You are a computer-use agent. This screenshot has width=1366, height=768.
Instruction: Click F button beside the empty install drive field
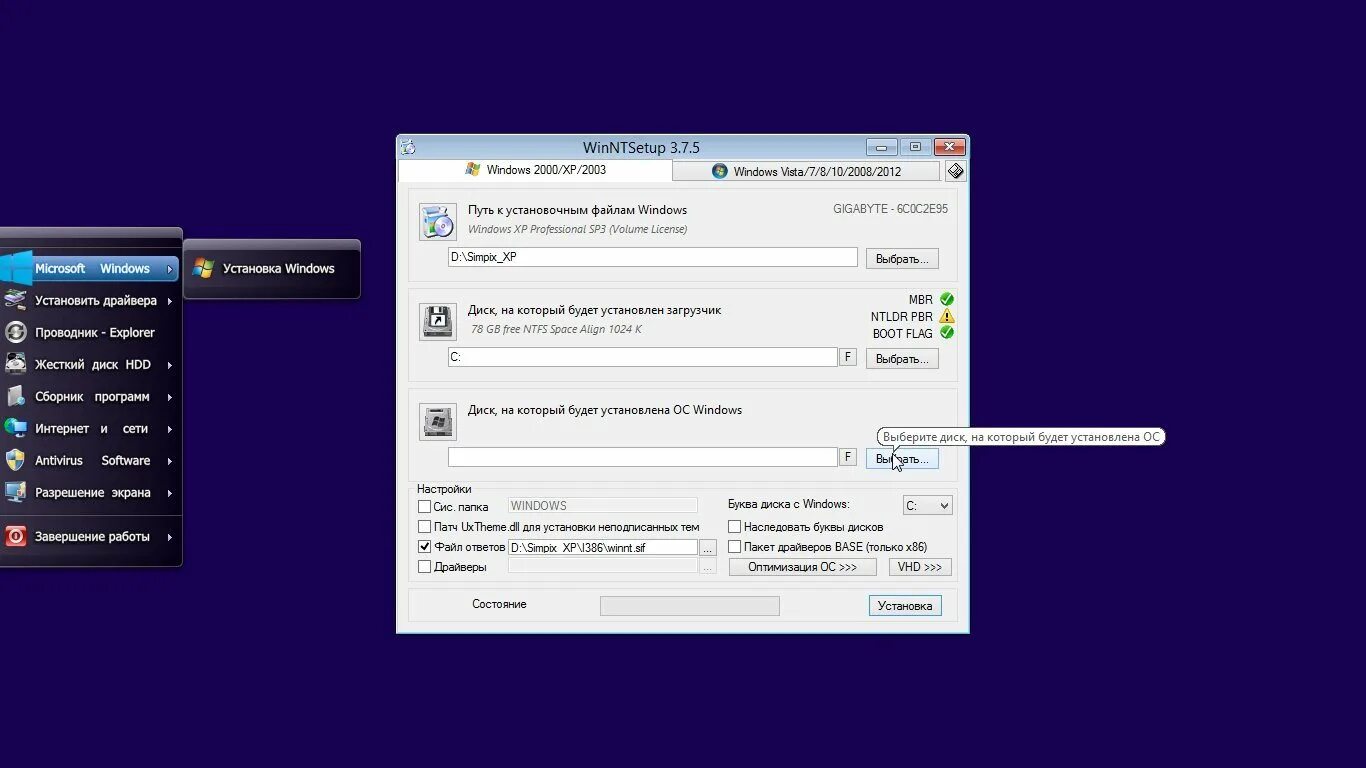tap(848, 457)
